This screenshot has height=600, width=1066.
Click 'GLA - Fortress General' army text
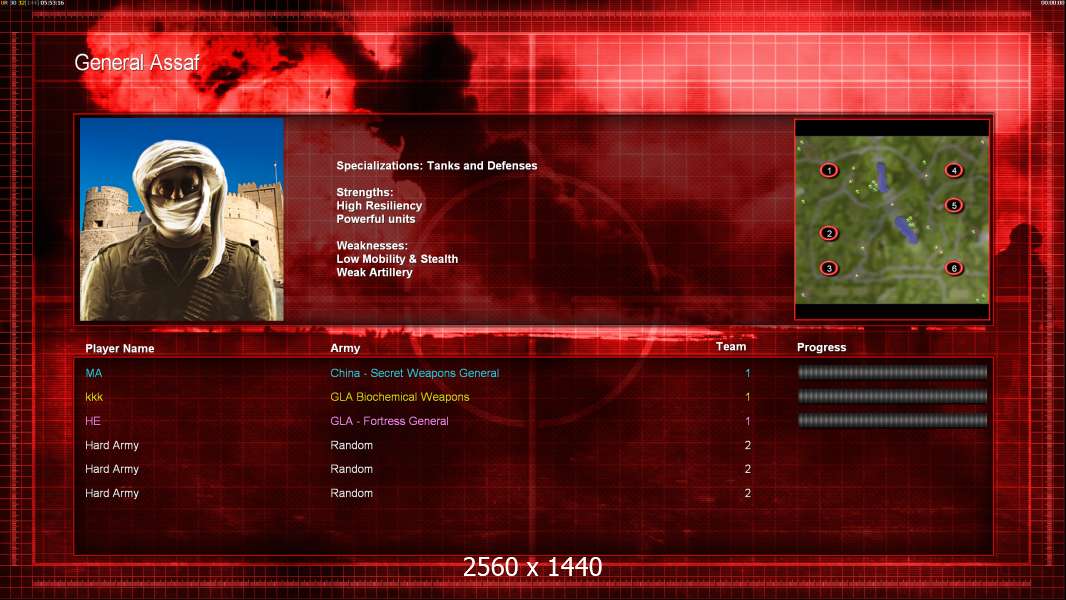tap(390, 421)
